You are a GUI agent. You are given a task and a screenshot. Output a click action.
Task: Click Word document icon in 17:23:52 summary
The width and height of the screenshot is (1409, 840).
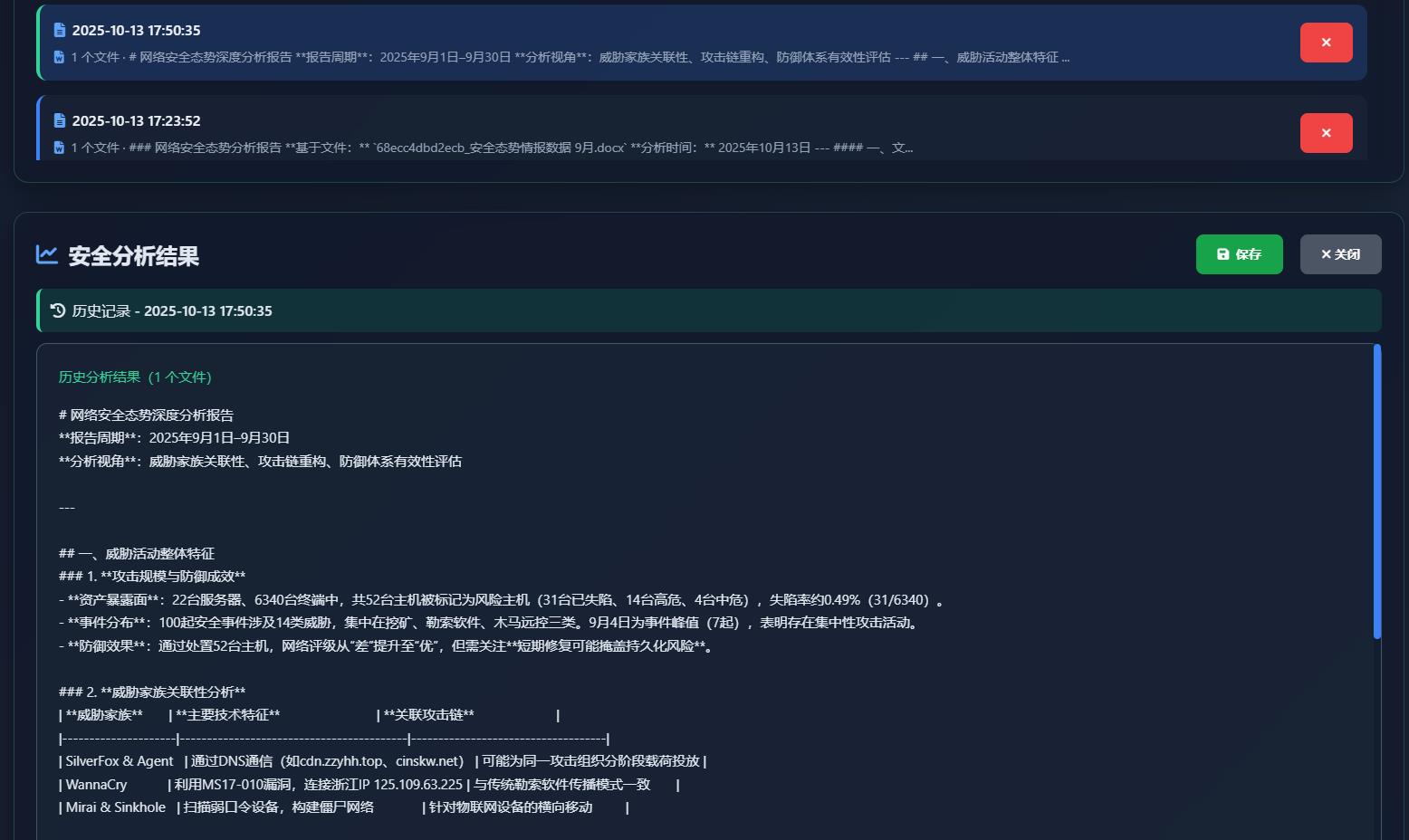[x=59, y=148]
